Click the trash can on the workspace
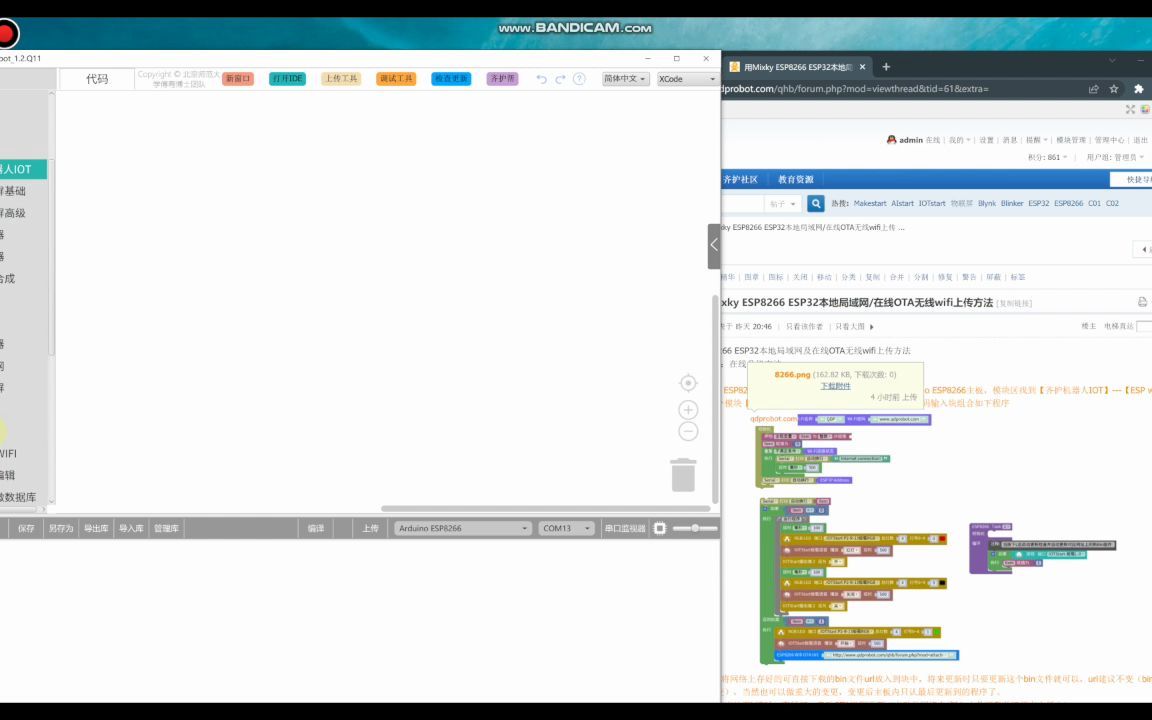The image size is (1152, 720). (683, 475)
